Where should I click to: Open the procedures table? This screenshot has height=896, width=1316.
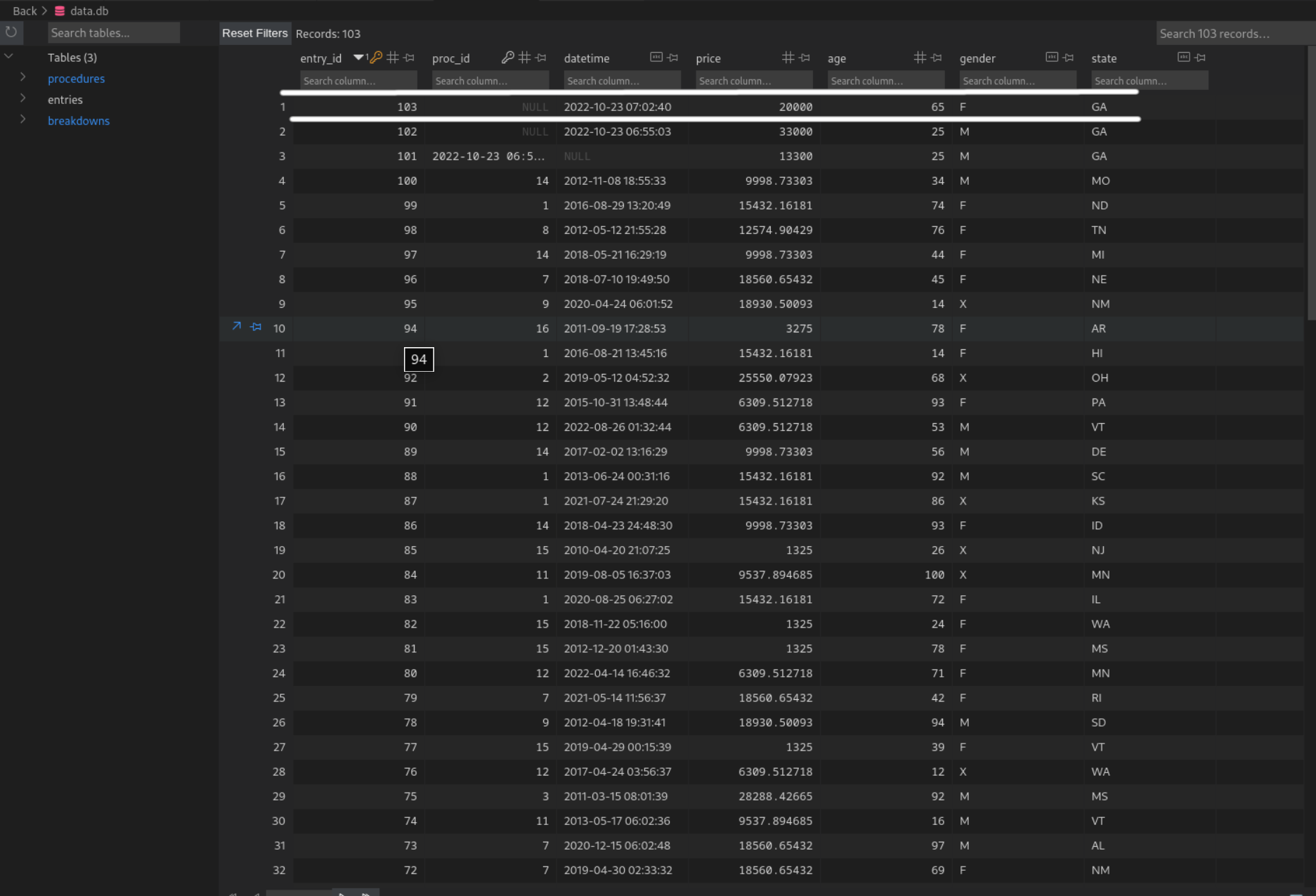tap(76, 79)
